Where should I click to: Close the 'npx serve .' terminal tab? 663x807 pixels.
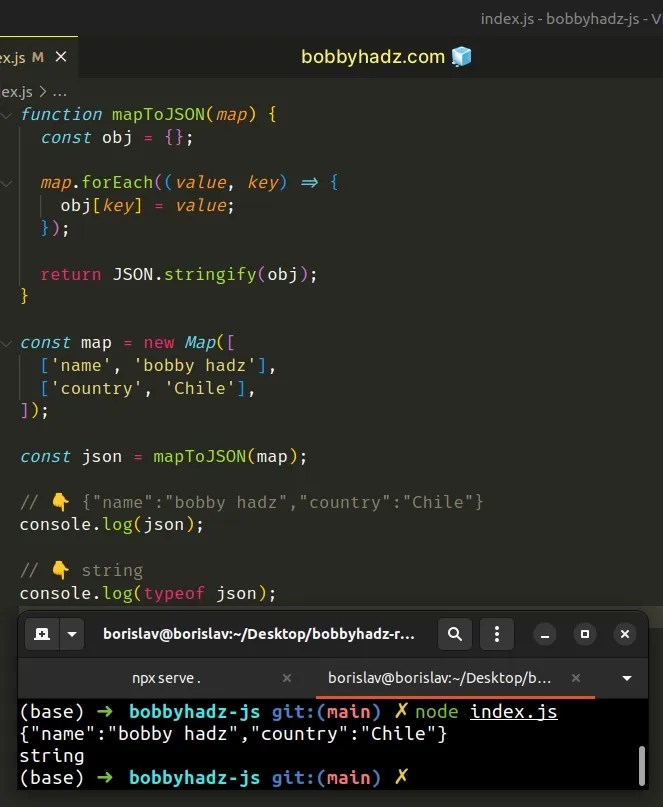pos(287,678)
